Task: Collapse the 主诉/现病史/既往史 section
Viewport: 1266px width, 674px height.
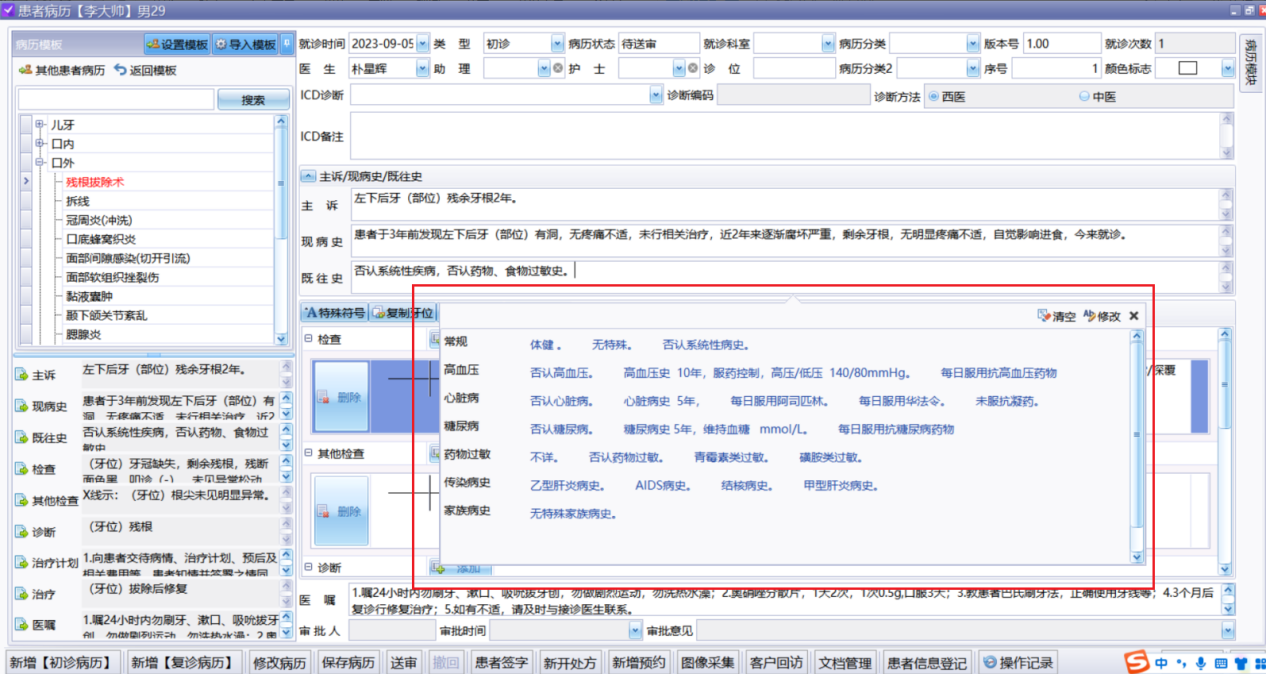Action: coord(308,176)
